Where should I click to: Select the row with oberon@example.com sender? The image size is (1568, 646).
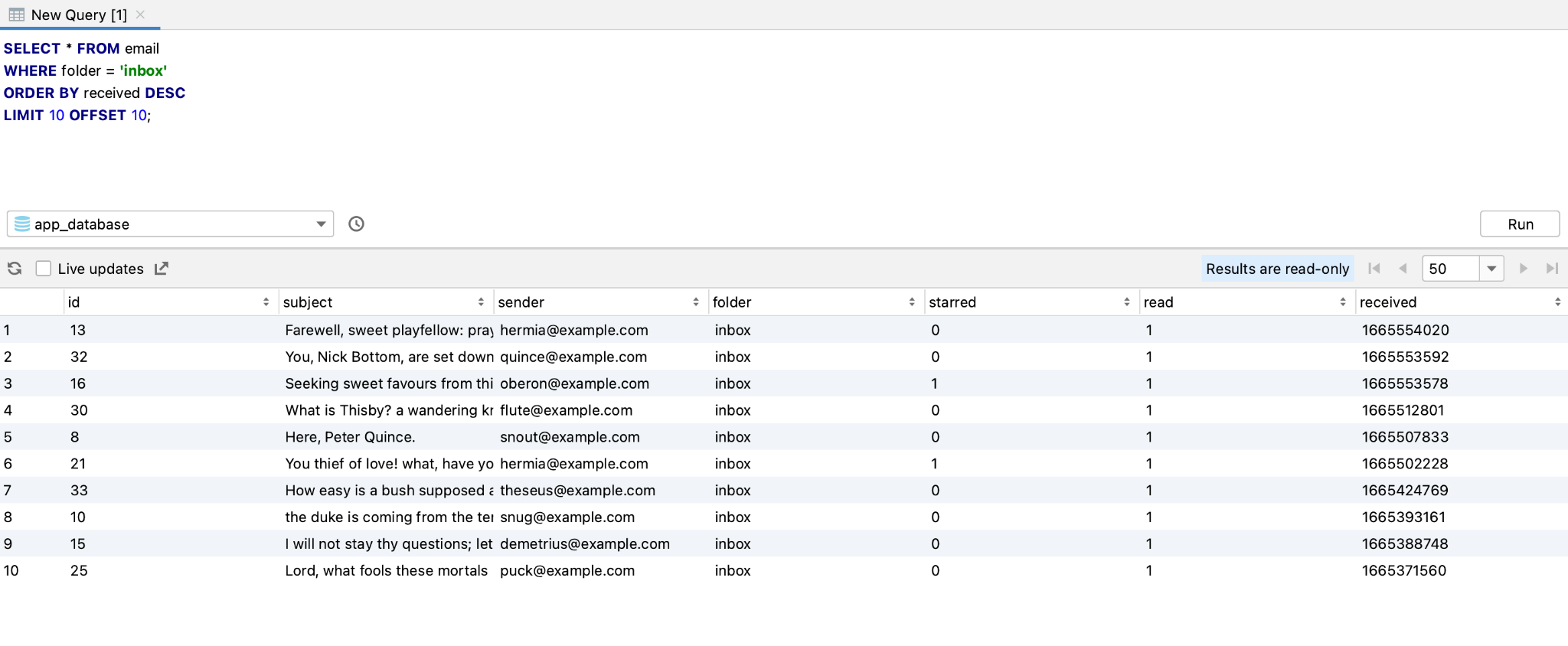(x=574, y=383)
